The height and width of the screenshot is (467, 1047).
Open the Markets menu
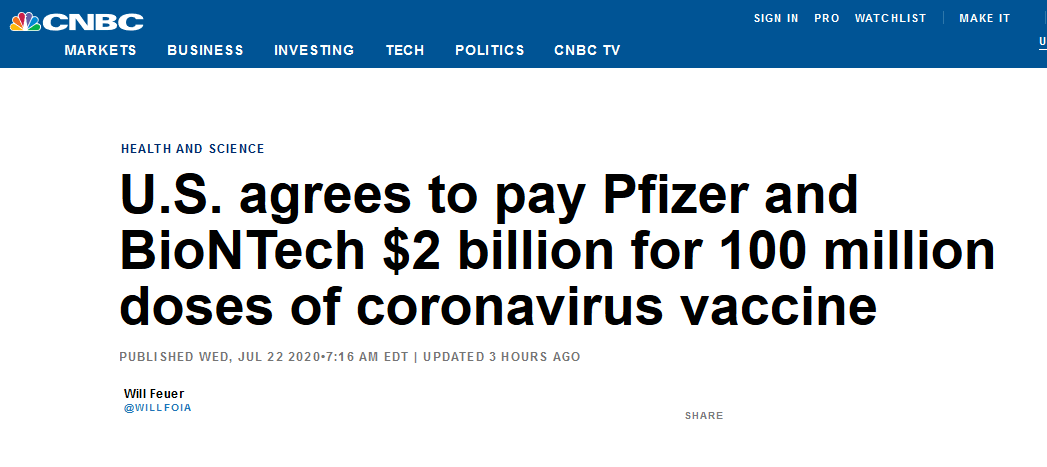(100, 50)
